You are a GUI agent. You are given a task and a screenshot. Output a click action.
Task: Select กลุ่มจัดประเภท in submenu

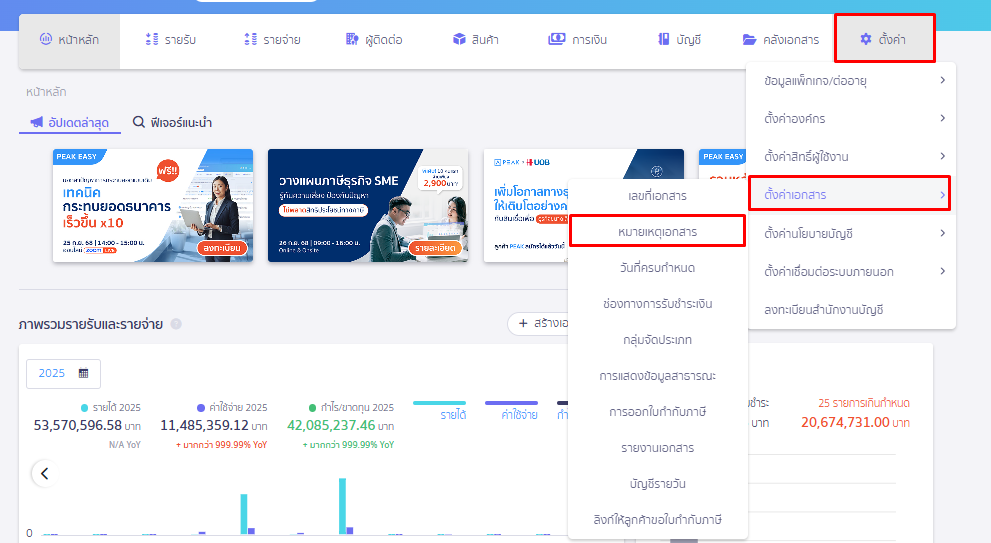[x=657, y=340]
